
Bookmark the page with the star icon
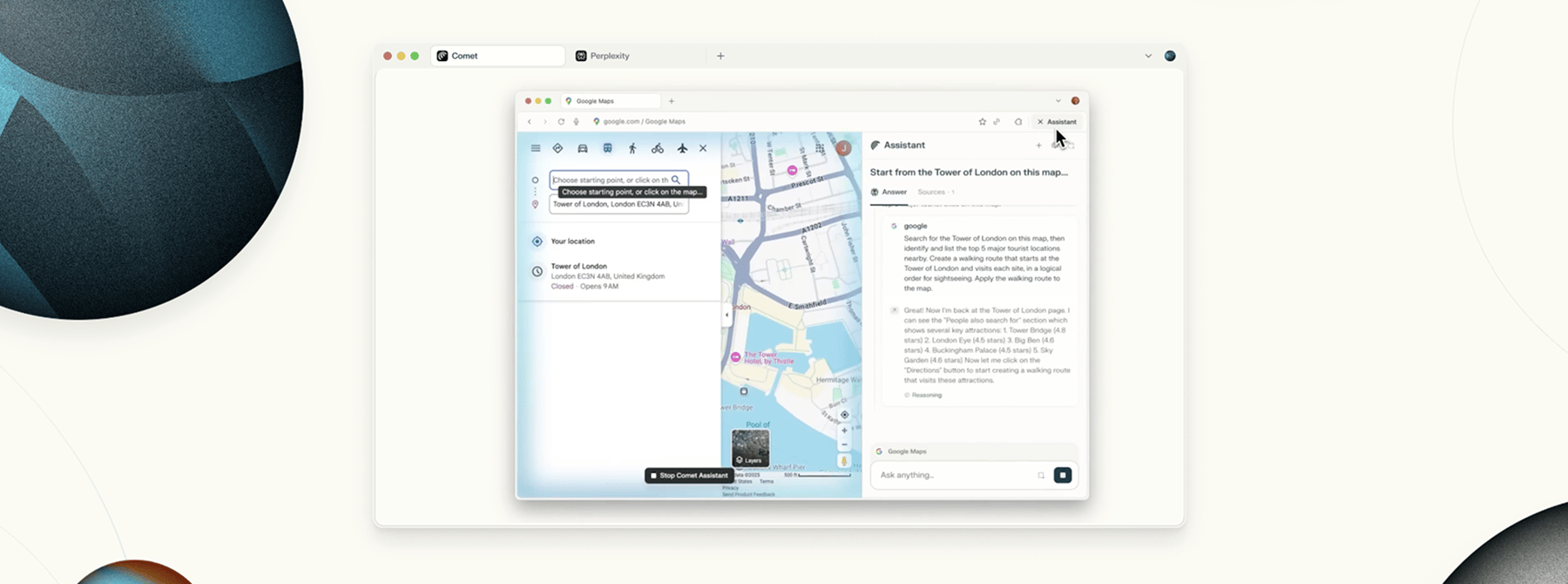[x=982, y=122]
